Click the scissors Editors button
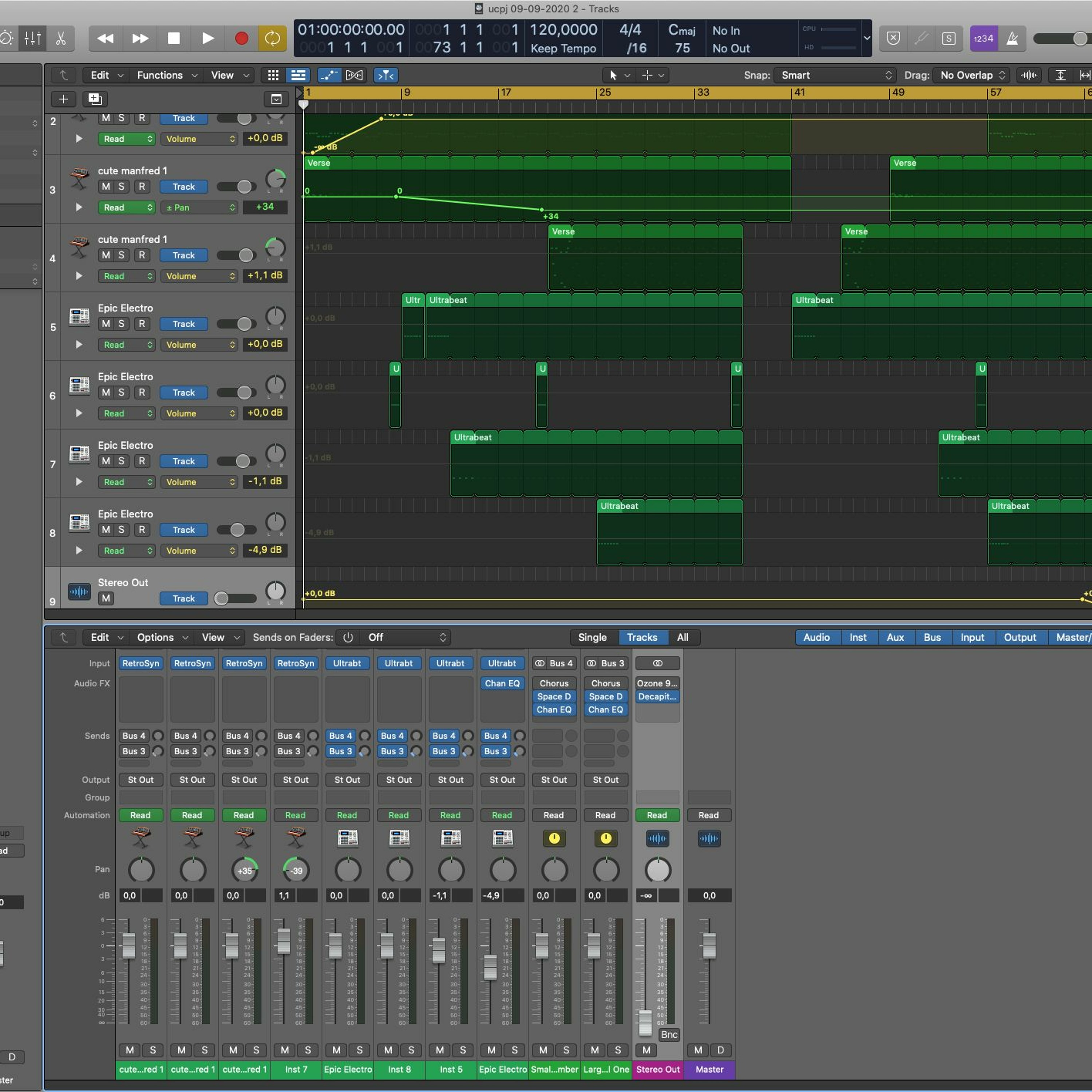This screenshot has height=1092, width=1092. [x=61, y=39]
